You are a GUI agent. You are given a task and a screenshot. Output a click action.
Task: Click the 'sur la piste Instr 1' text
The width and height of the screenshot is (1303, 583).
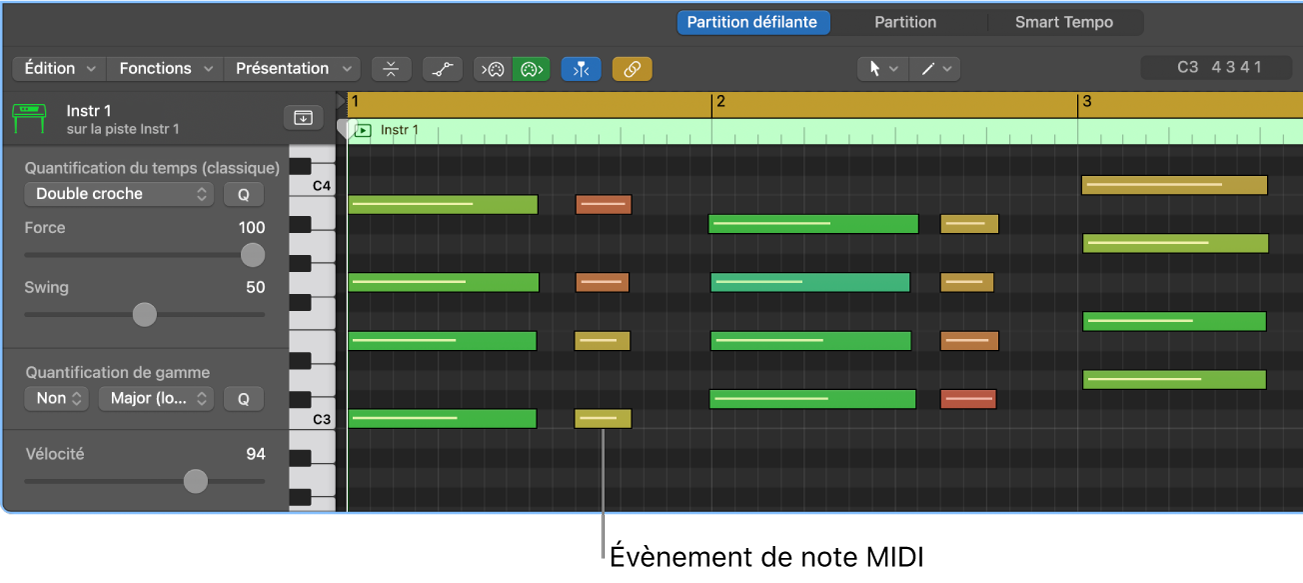pos(123,130)
